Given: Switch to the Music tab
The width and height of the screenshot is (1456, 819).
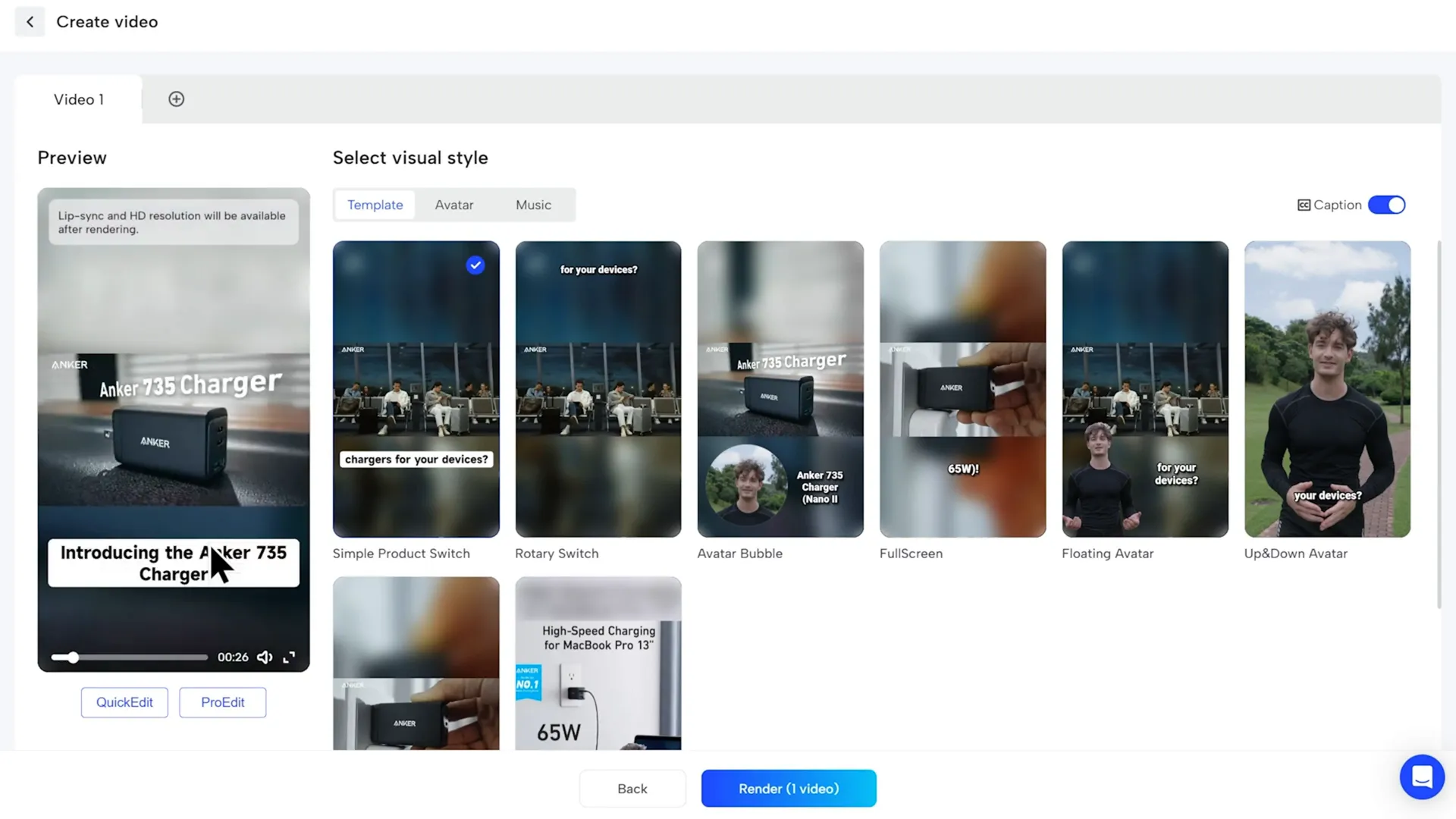Looking at the screenshot, I should tap(533, 205).
